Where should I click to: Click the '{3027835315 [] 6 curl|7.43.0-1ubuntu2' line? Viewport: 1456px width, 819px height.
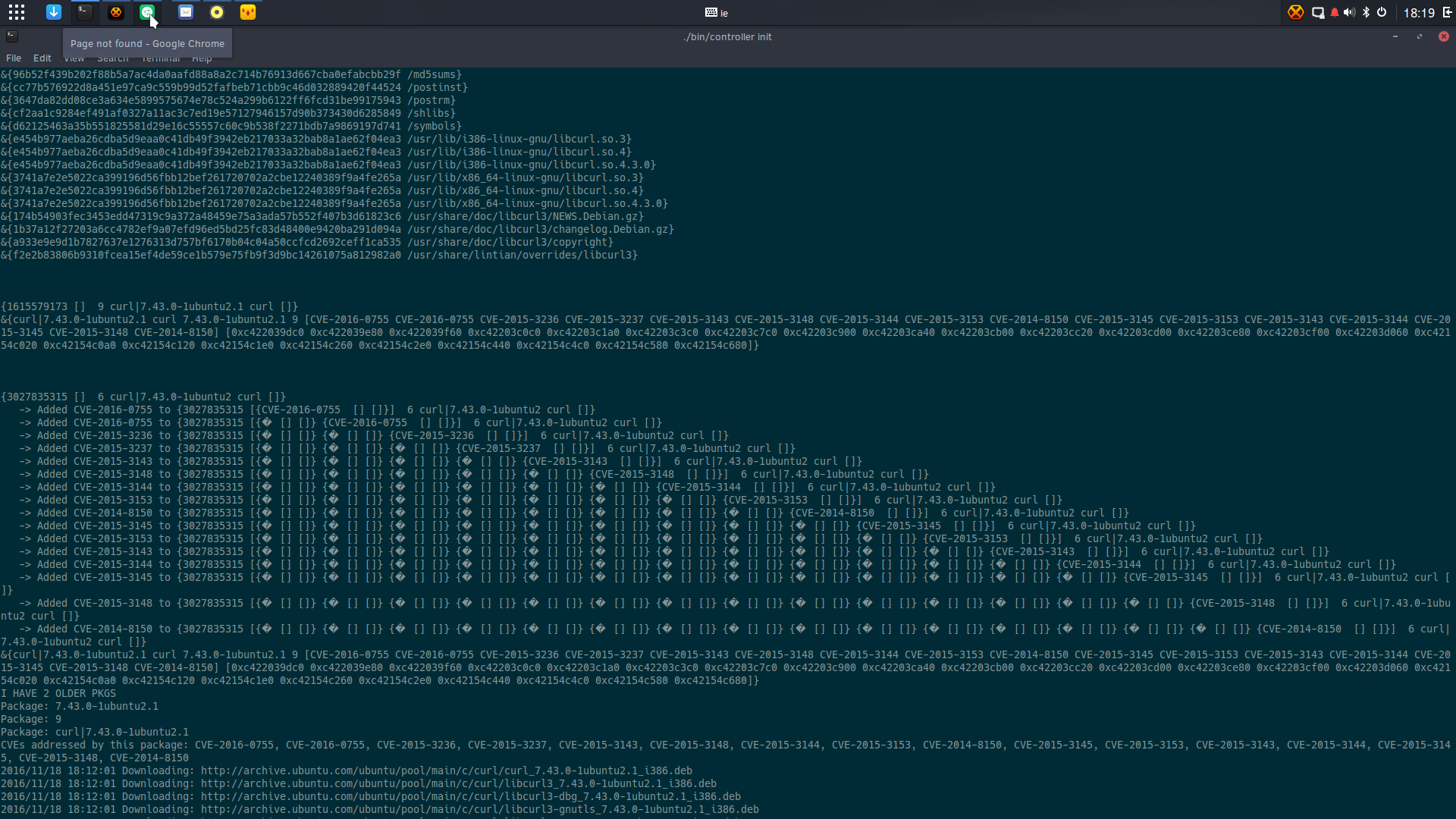(x=143, y=397)
